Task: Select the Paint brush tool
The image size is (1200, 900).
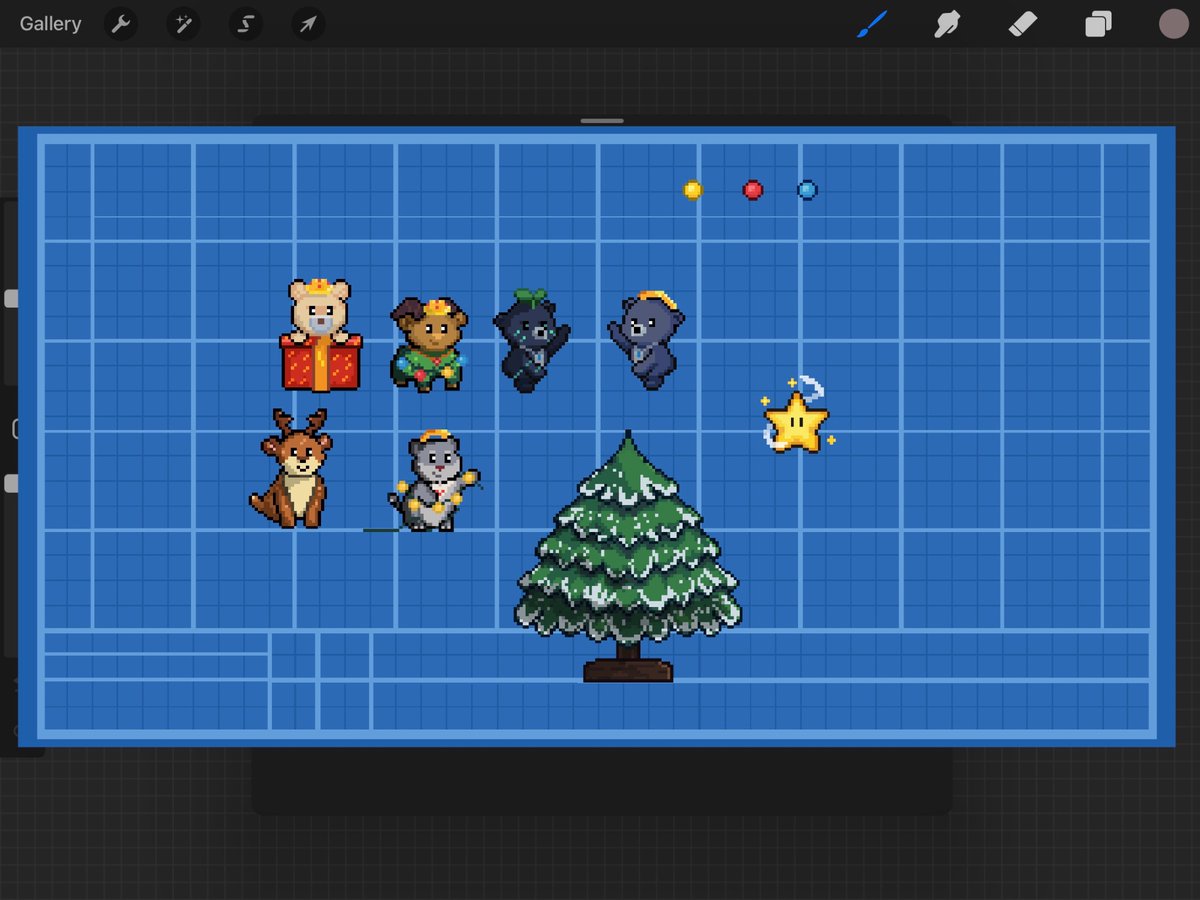Action: 871,24
